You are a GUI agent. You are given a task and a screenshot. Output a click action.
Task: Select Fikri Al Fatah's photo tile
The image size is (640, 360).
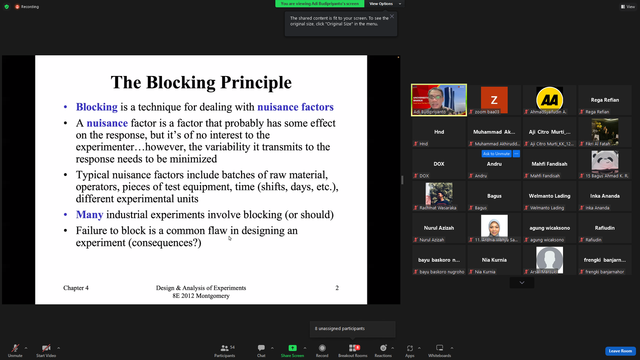coord(604,132)
